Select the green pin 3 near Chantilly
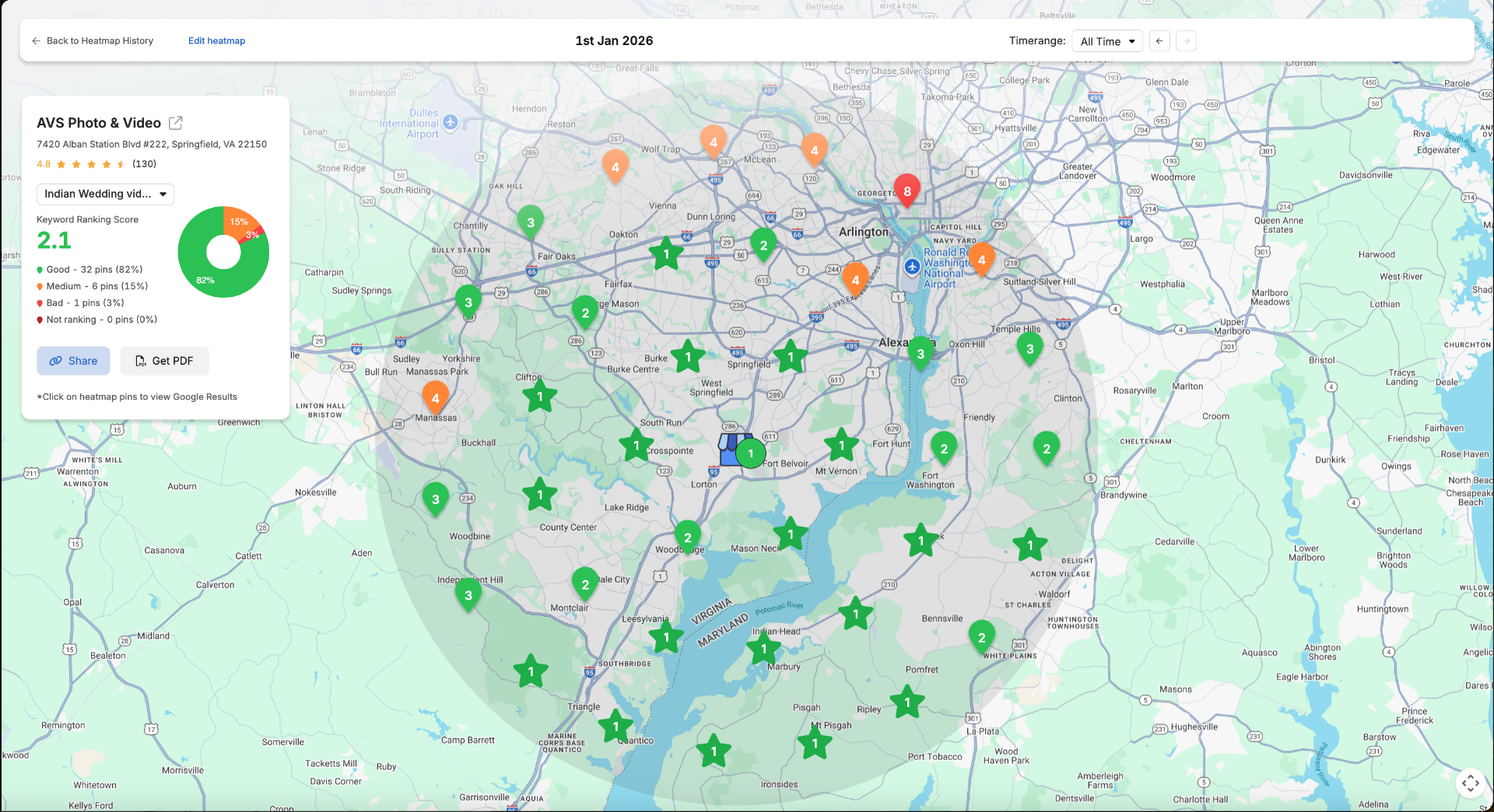The height and width of the screenshot is (812, 1494). click(x=530, y=222)
